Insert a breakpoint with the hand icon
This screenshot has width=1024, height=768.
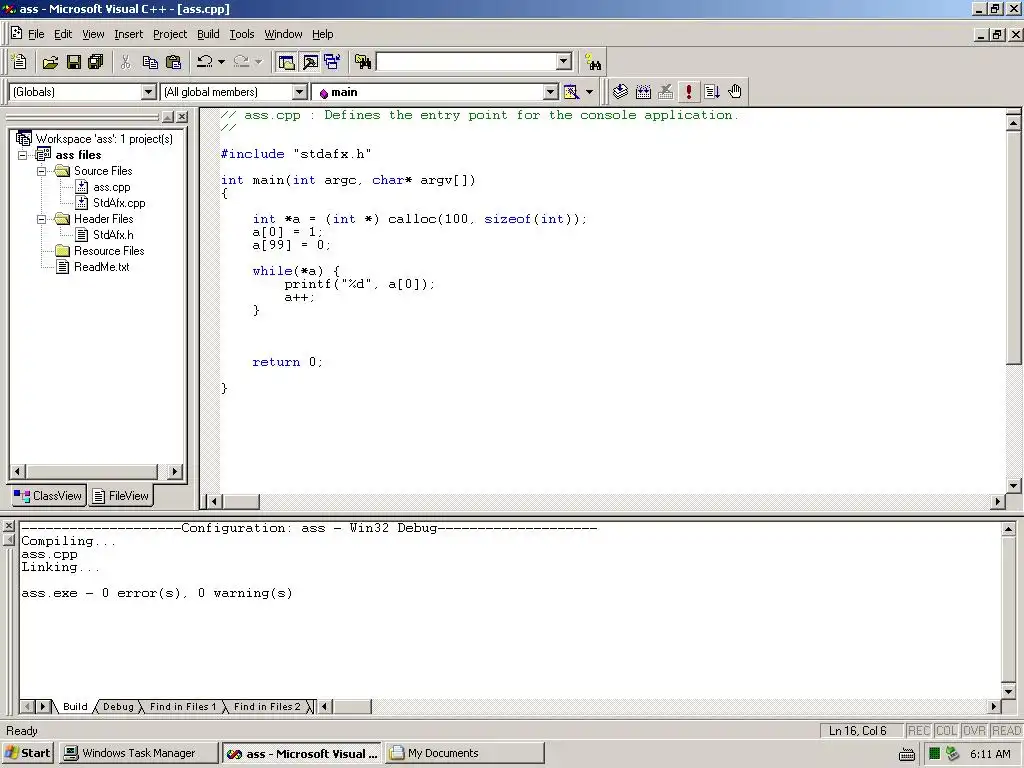(735, 91)
